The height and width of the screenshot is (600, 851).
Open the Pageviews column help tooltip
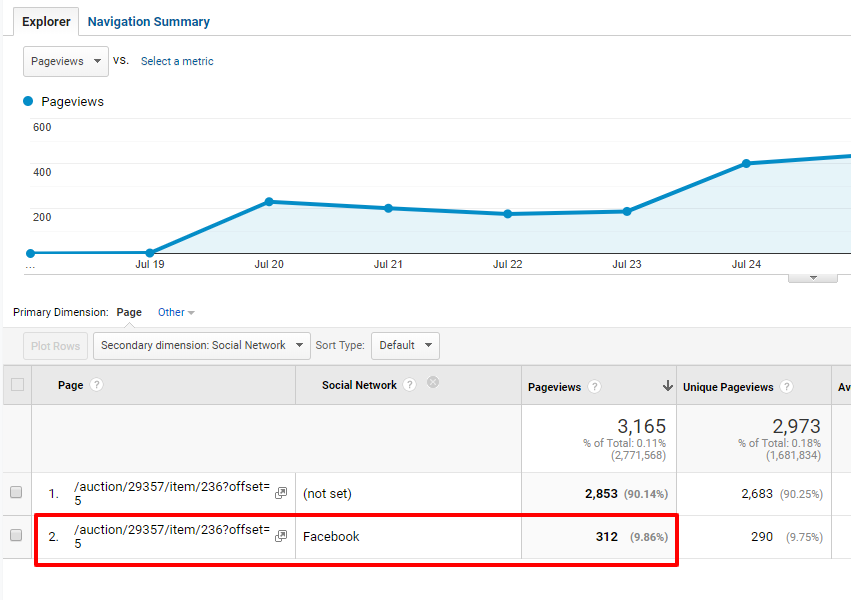coord(596,386)
